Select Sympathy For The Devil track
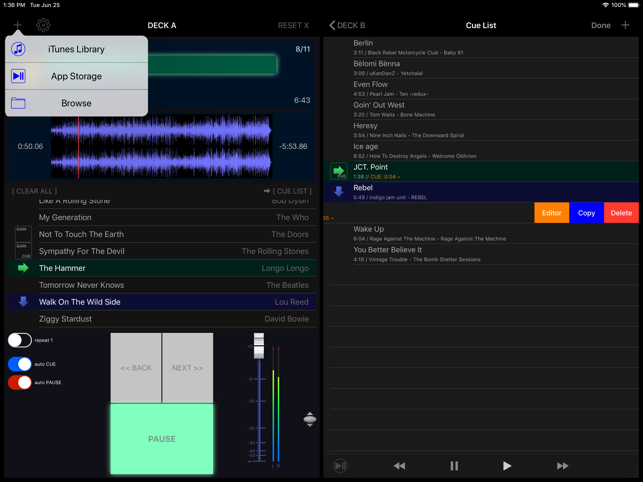Image resolution: width=643 pixels, height=482 pixels. (x=162, y=251)
